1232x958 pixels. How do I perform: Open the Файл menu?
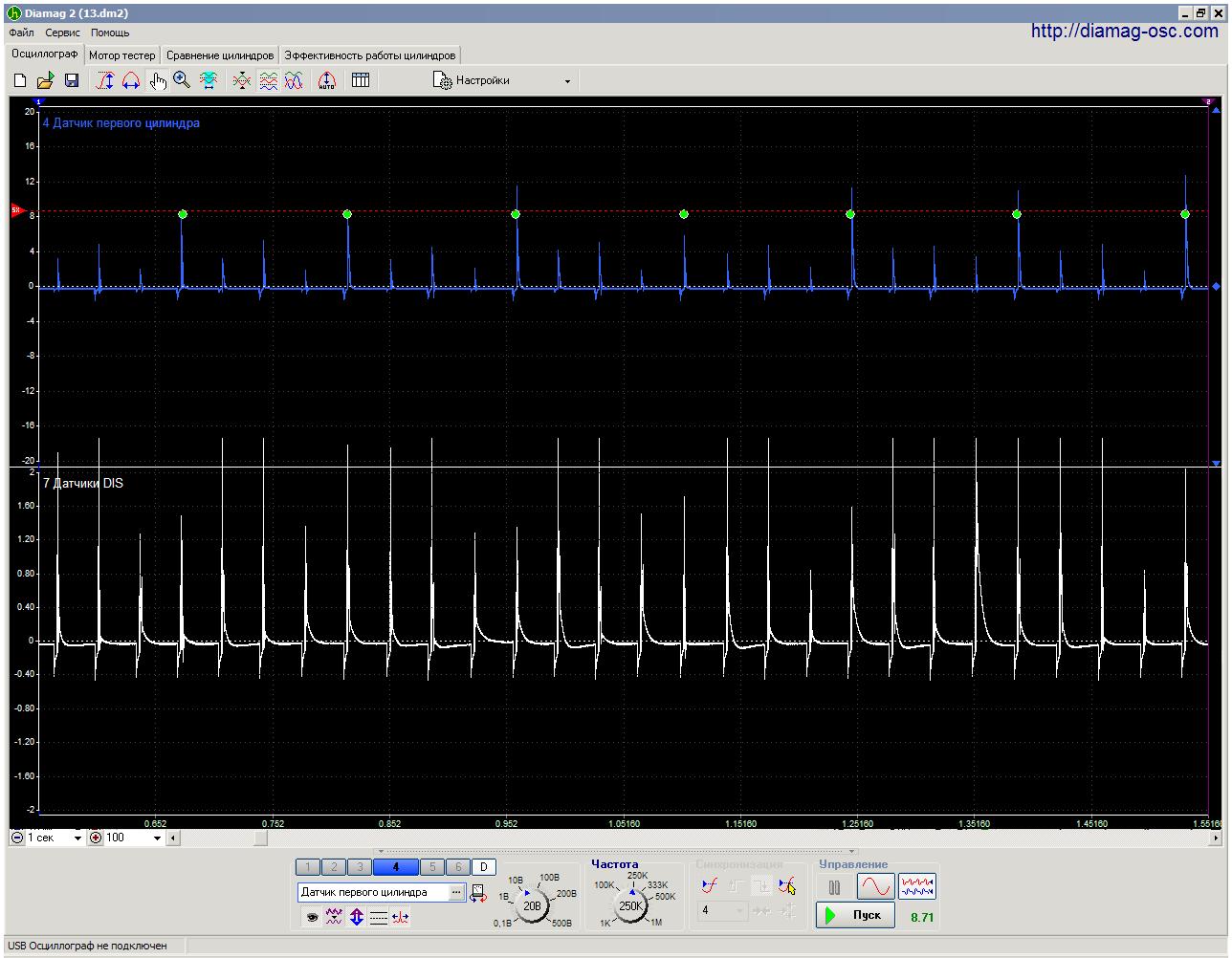click(21, 33)
